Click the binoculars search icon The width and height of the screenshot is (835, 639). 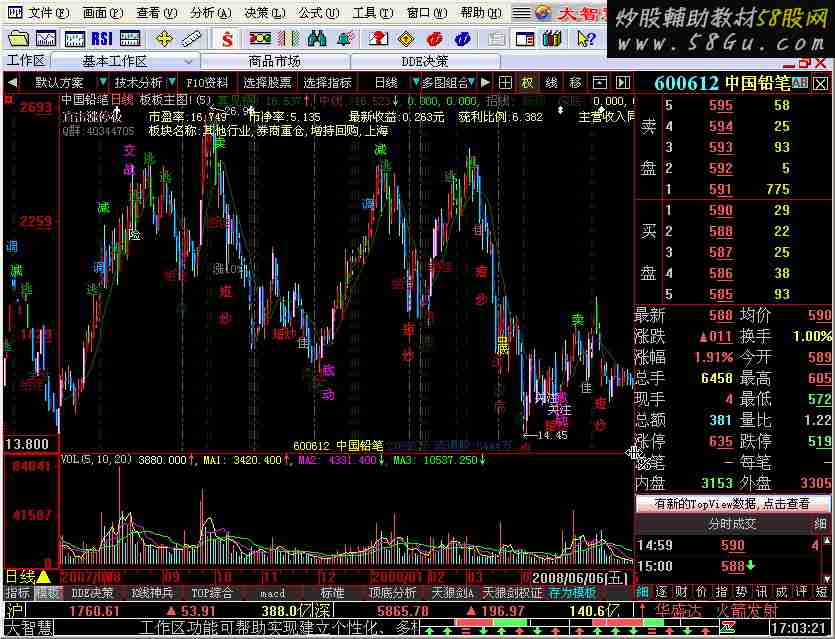click(317, 39)
